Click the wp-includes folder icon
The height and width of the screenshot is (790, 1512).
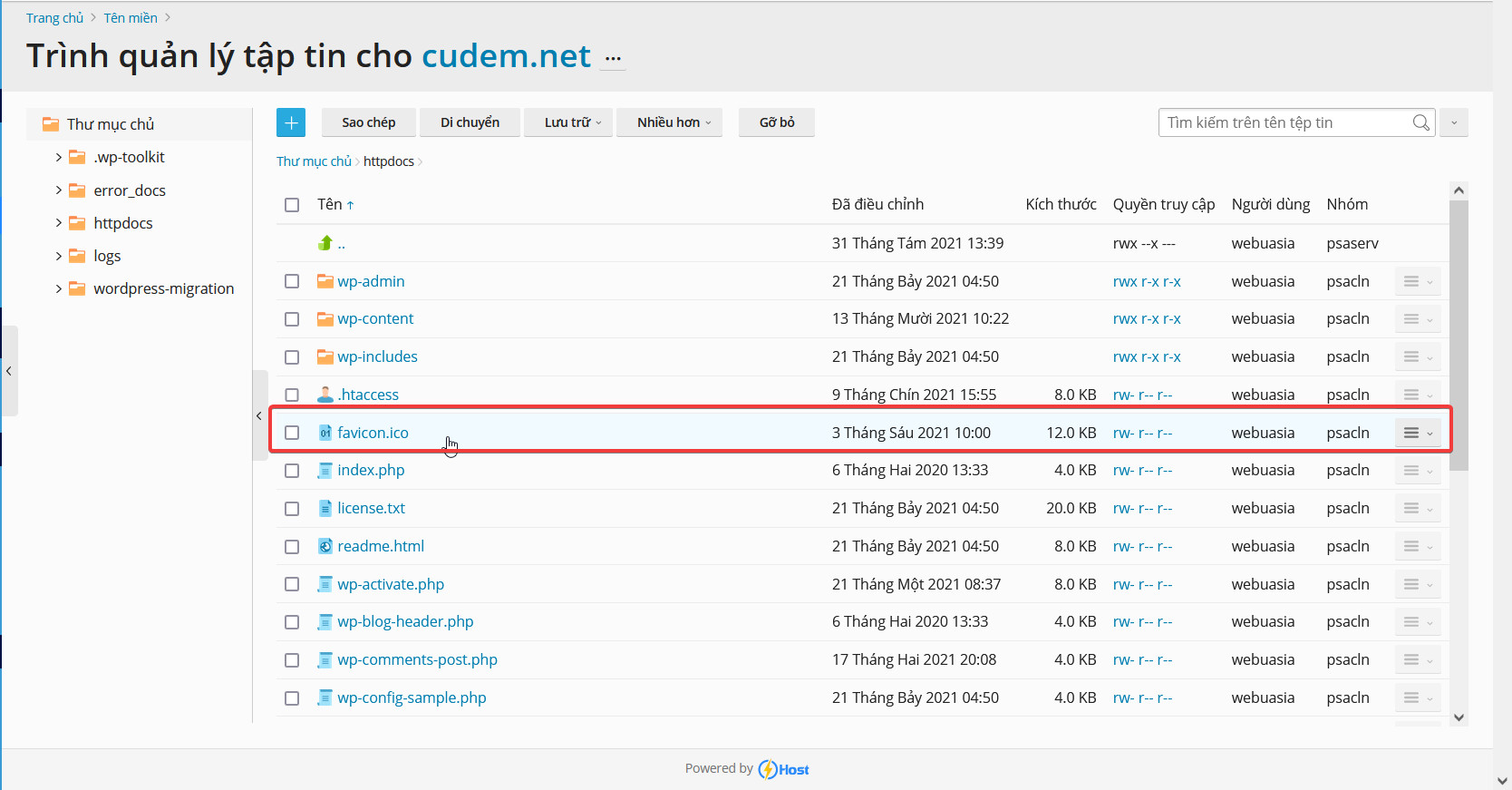point(325,356)
